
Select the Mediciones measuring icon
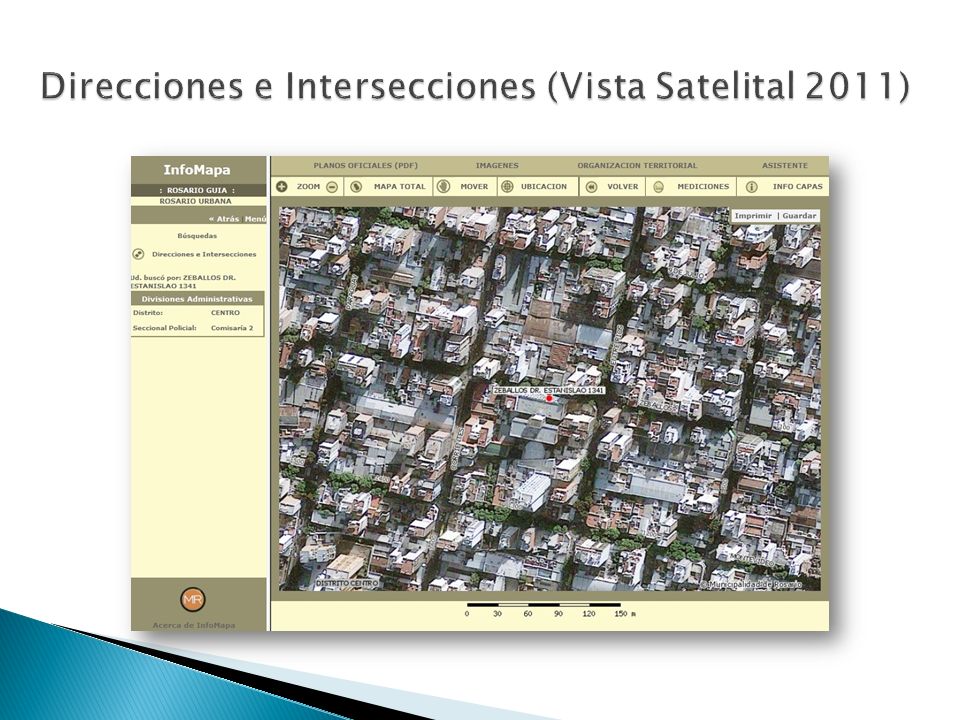(x=658, y=187)
